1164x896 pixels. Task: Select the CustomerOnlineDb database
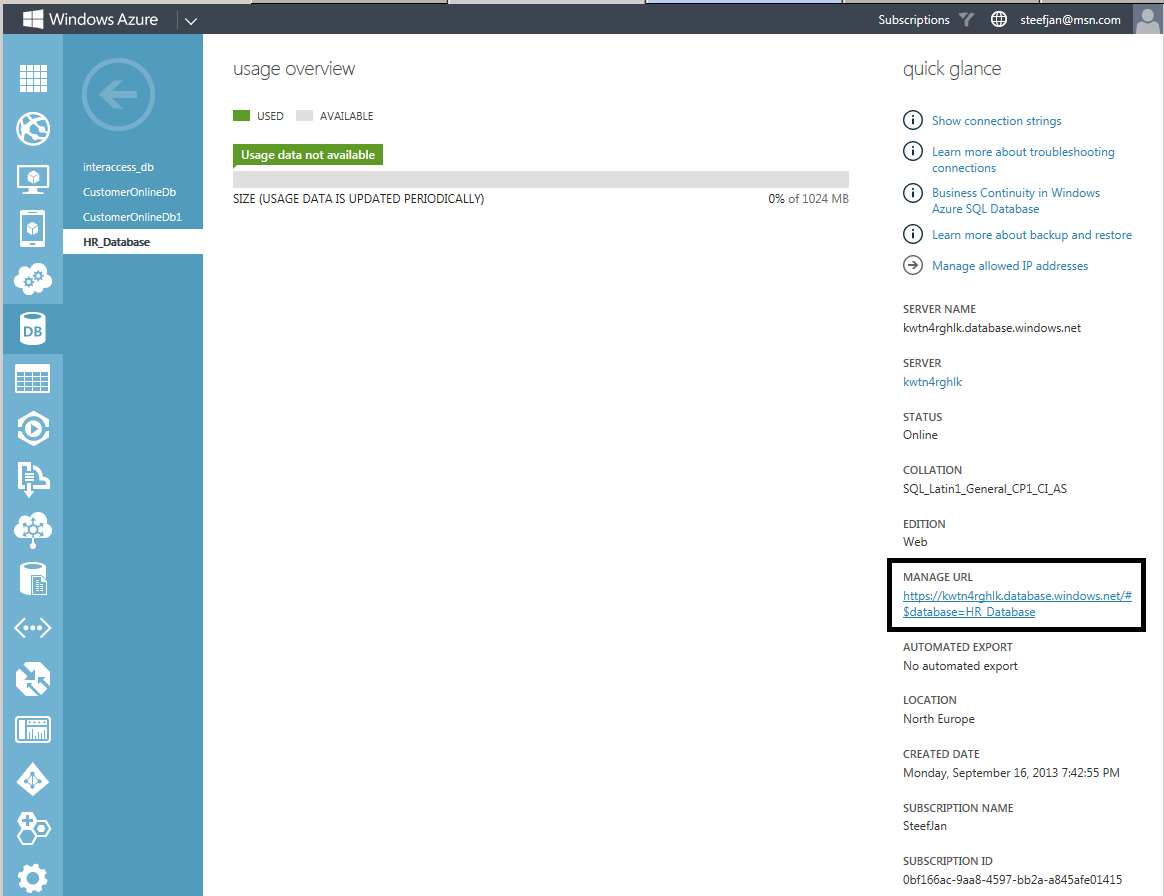point(129,192)
